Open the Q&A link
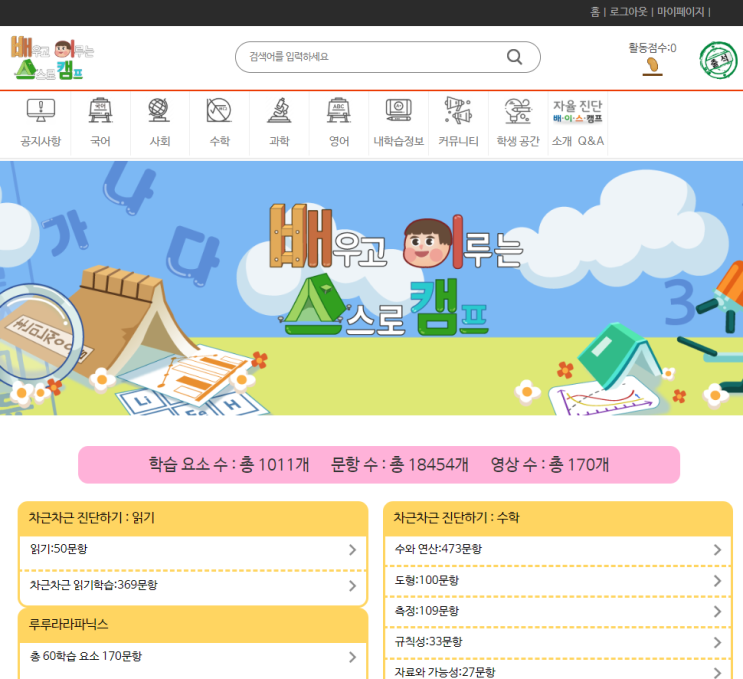This screenshot has width=743, height=679. [x=591, y=141]
